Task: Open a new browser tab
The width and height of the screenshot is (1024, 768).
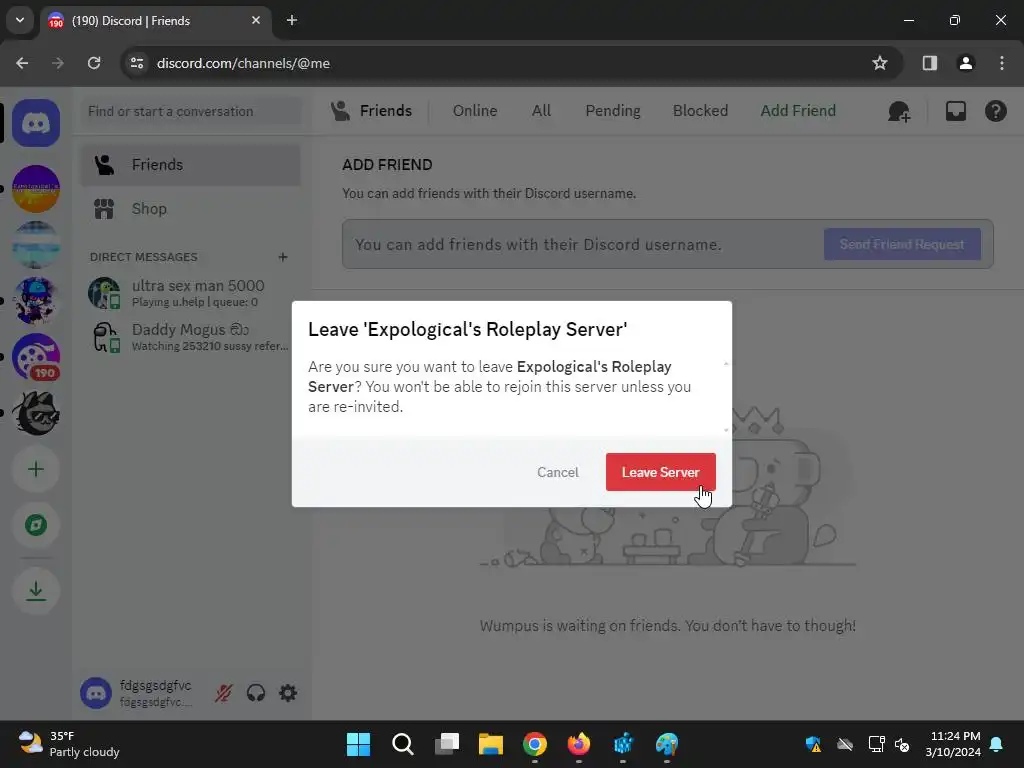Action: pyautogui.click(x=292, y=20)
